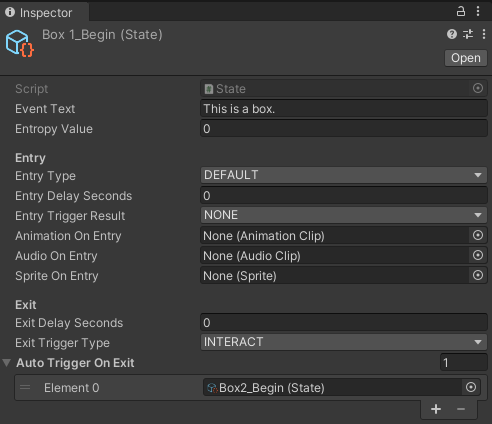Click the Event Text label
Viewport: 492px width, 424px height.
click(45, 109)
